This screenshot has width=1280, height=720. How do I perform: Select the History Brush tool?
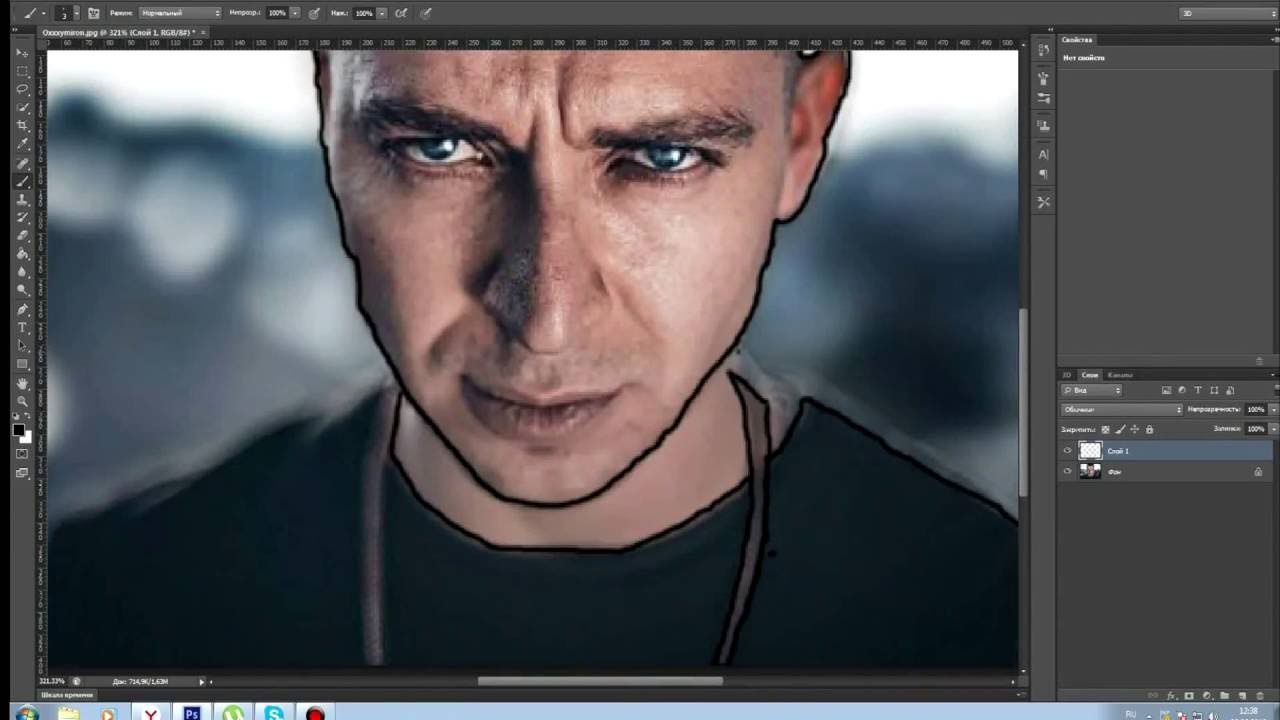pyautogui.click(x=22, y=217)
